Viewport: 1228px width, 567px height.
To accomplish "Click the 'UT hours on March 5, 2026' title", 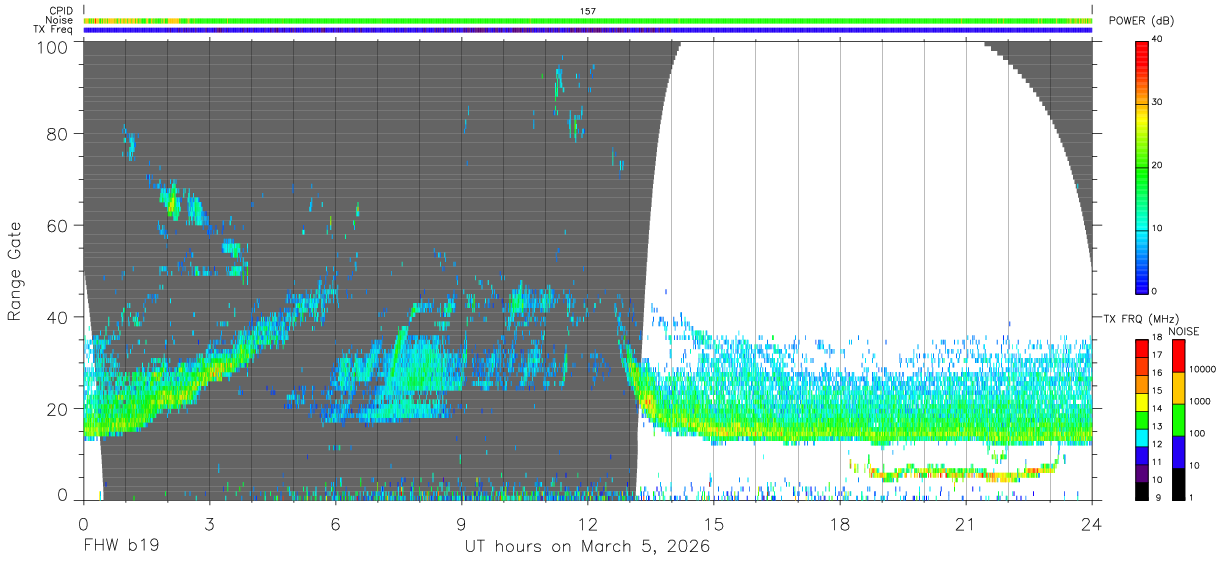I will click(x=587, y=548).
